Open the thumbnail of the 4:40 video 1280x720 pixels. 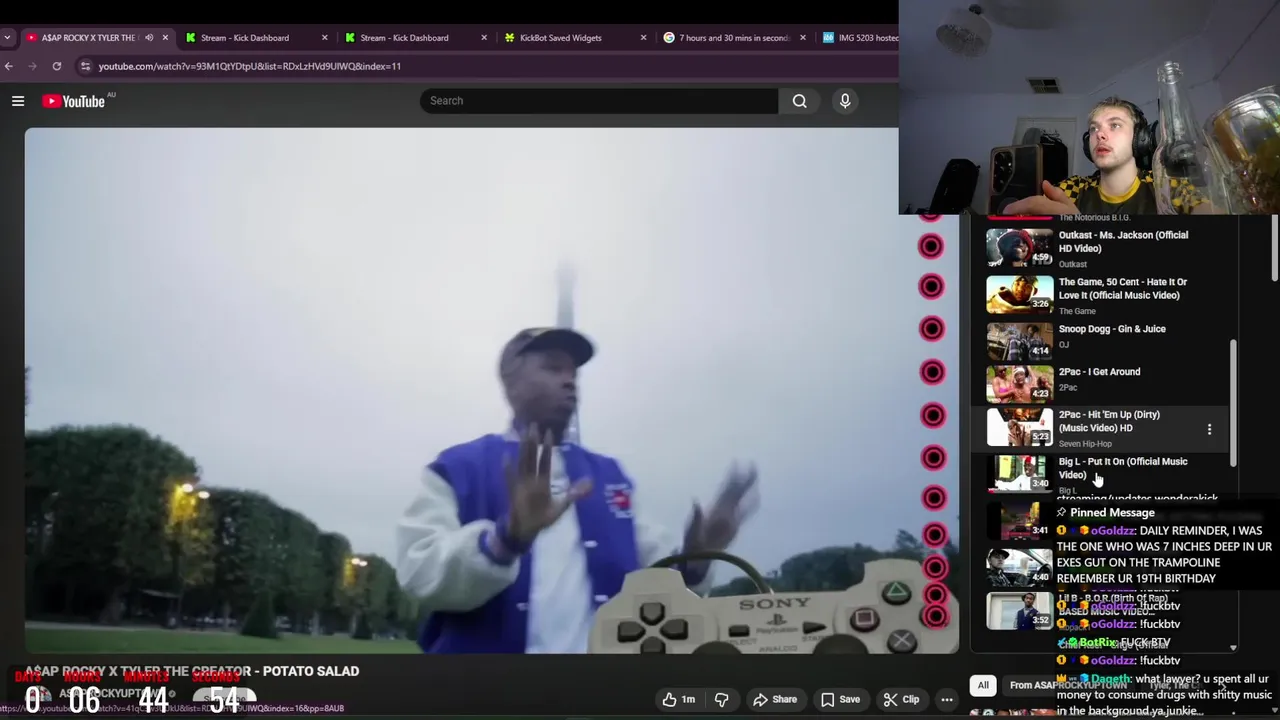[1020, 567]
